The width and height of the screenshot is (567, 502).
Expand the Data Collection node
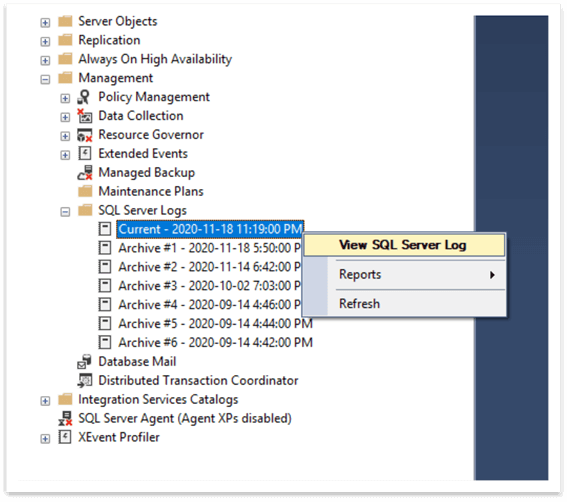tap(65, 117)
